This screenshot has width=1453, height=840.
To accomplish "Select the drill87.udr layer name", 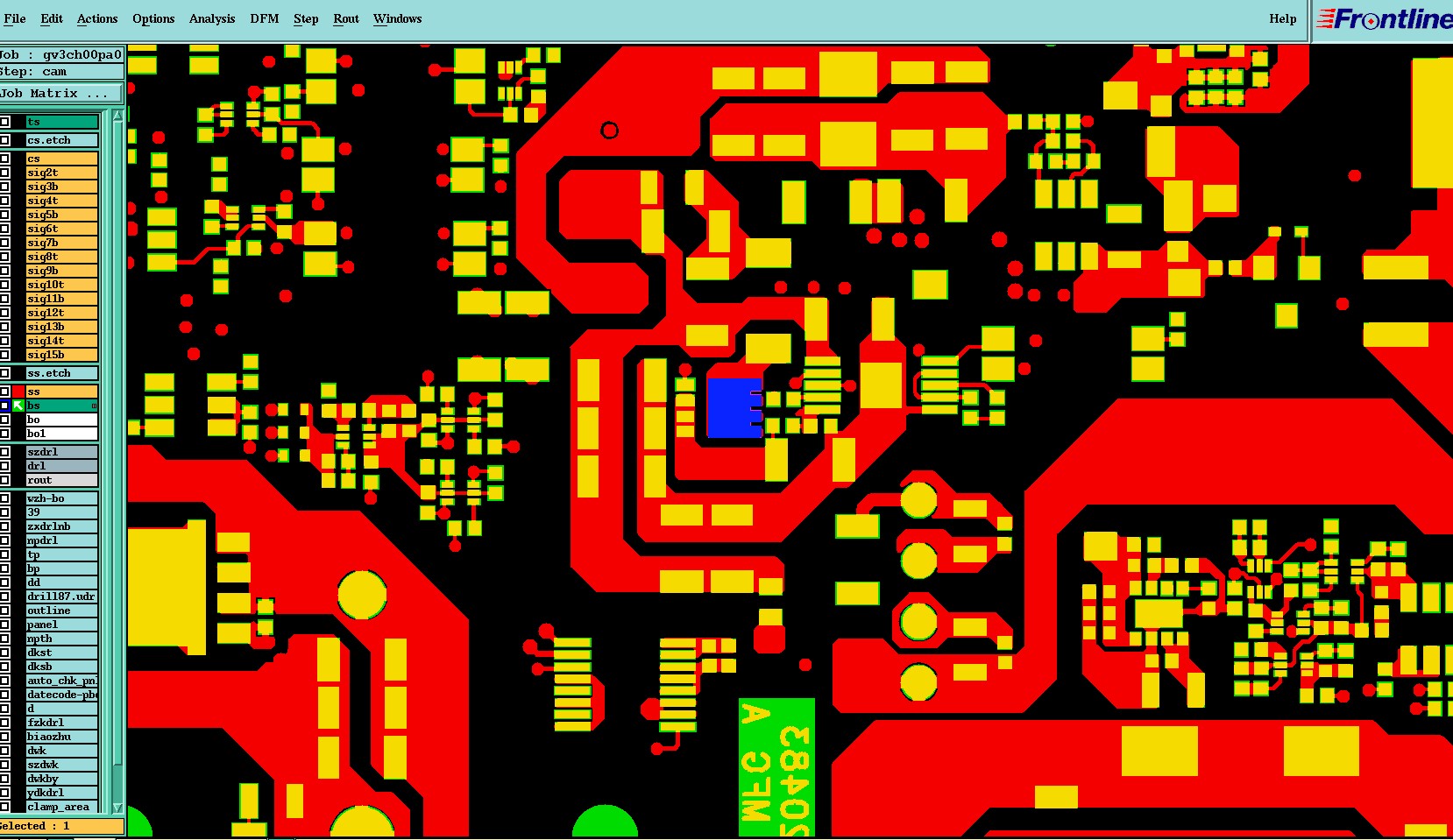I will click(62, 596).
